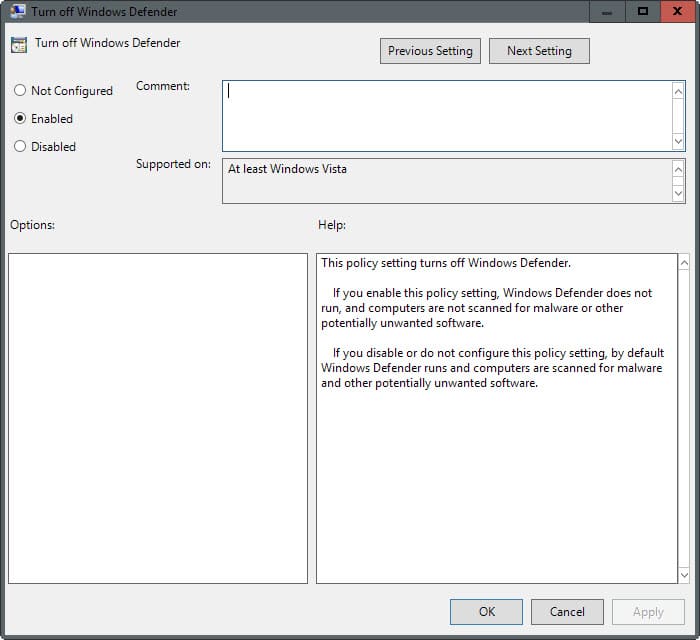Click Comment box scroll up arrow

678,92
